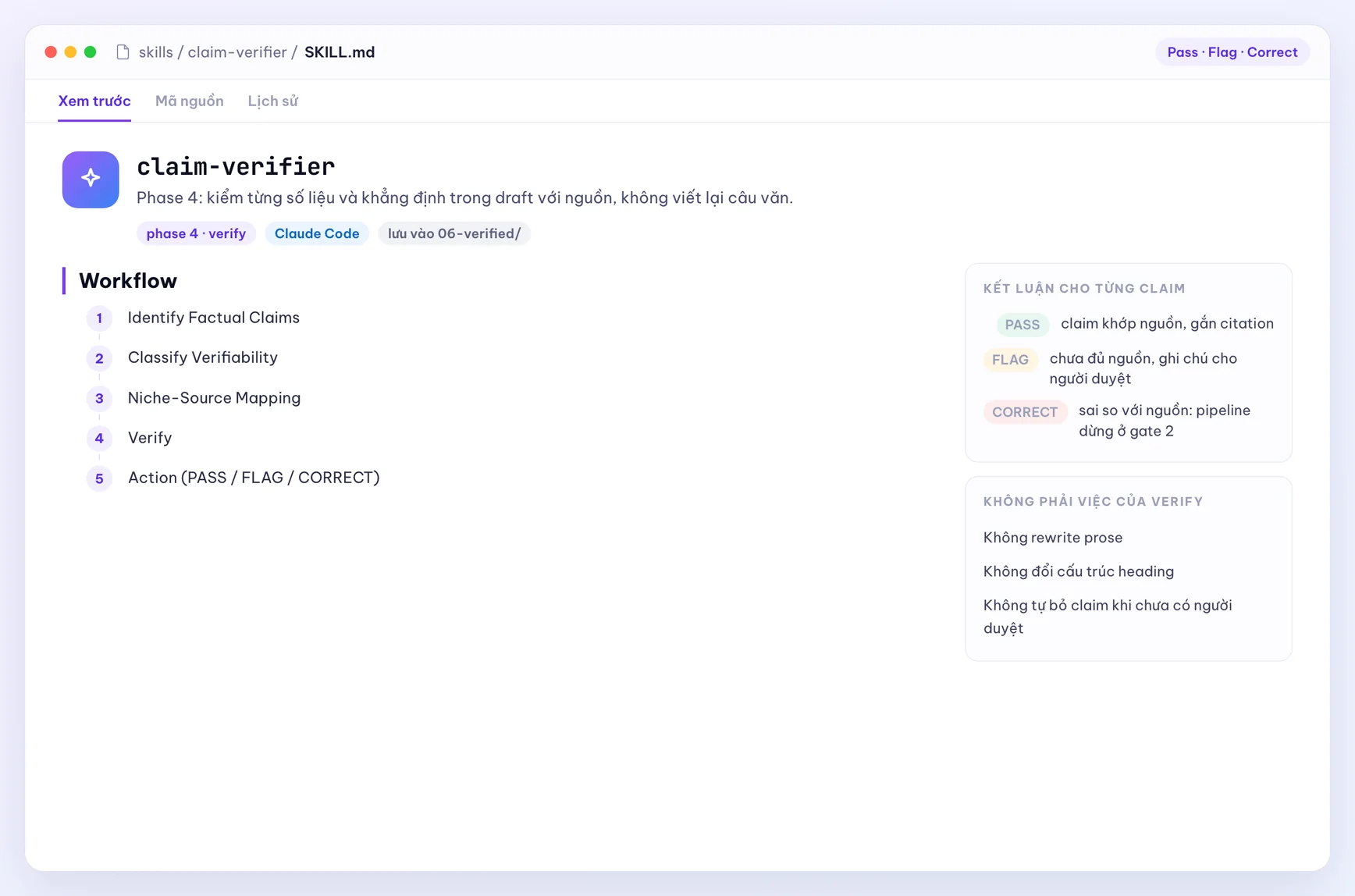Click the Pass · Flag · Correct badge
1355x896 pixels.
tap(1232, 52)
